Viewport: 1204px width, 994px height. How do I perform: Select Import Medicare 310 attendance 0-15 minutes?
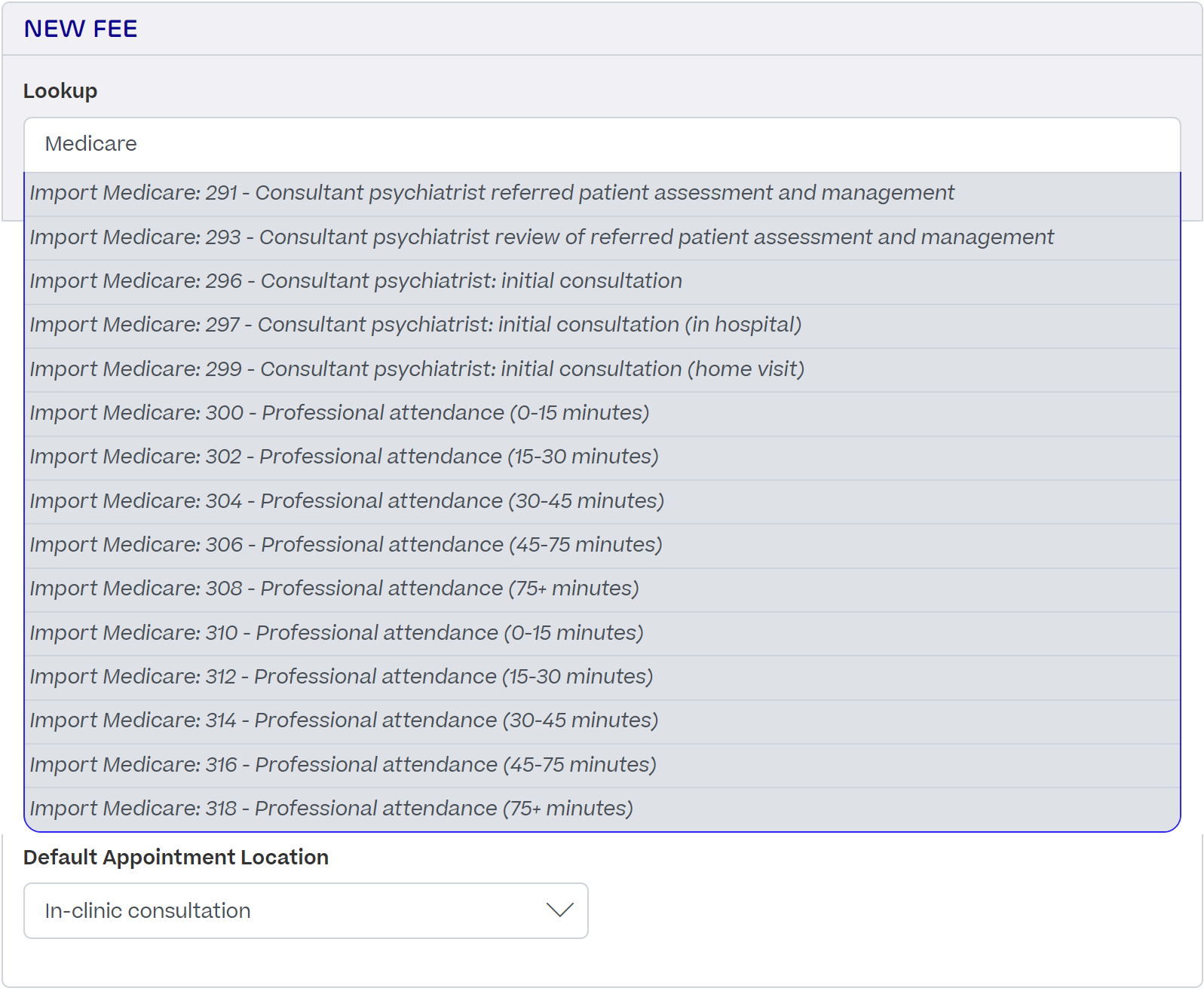click(602, 634)
